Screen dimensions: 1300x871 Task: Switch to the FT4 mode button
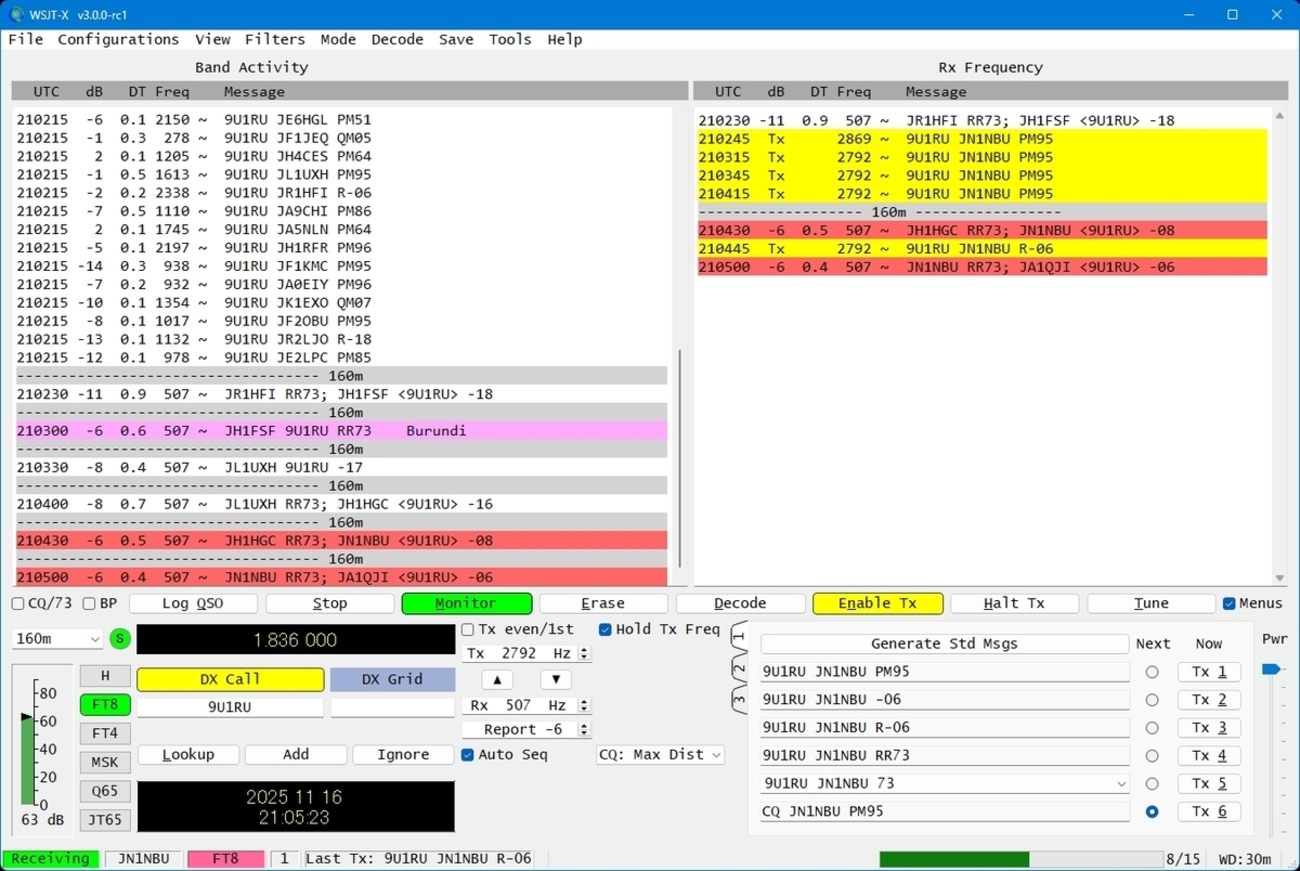(104, 733)
